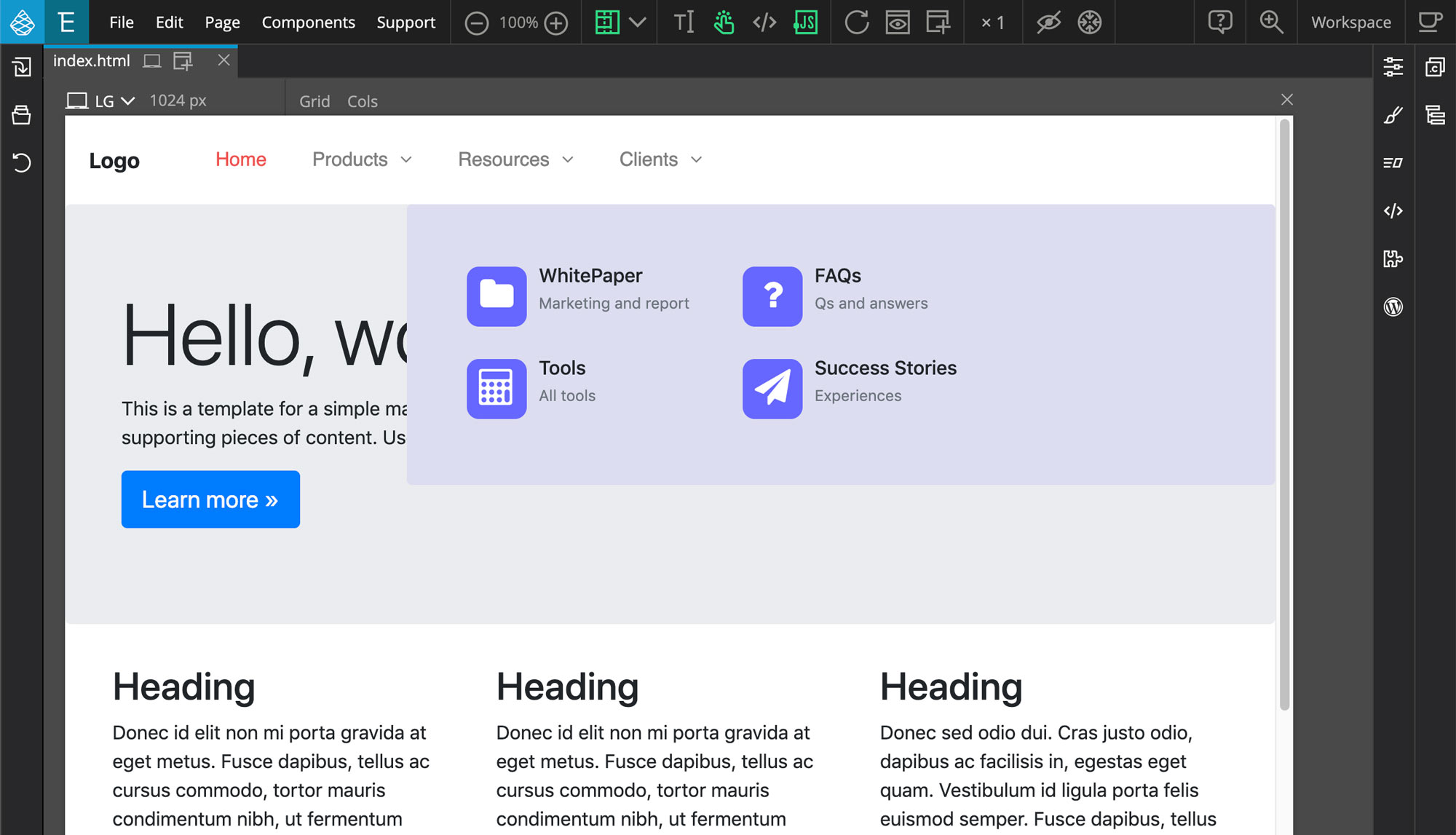This screenshot has height=835, width=1456.
Task: Close the page view with X
Action: point(1287,100)
